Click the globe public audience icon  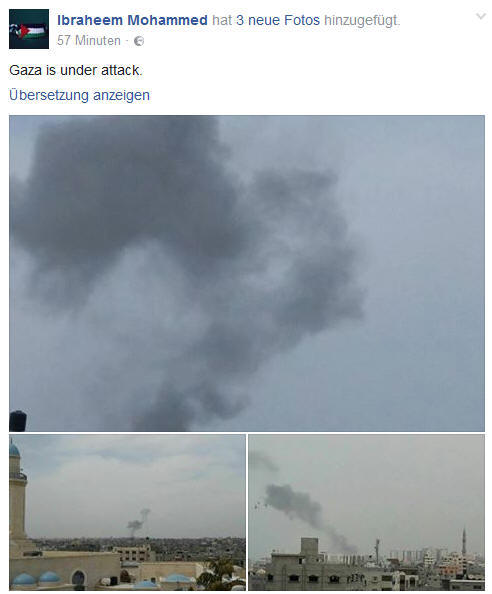click(139, 41)
